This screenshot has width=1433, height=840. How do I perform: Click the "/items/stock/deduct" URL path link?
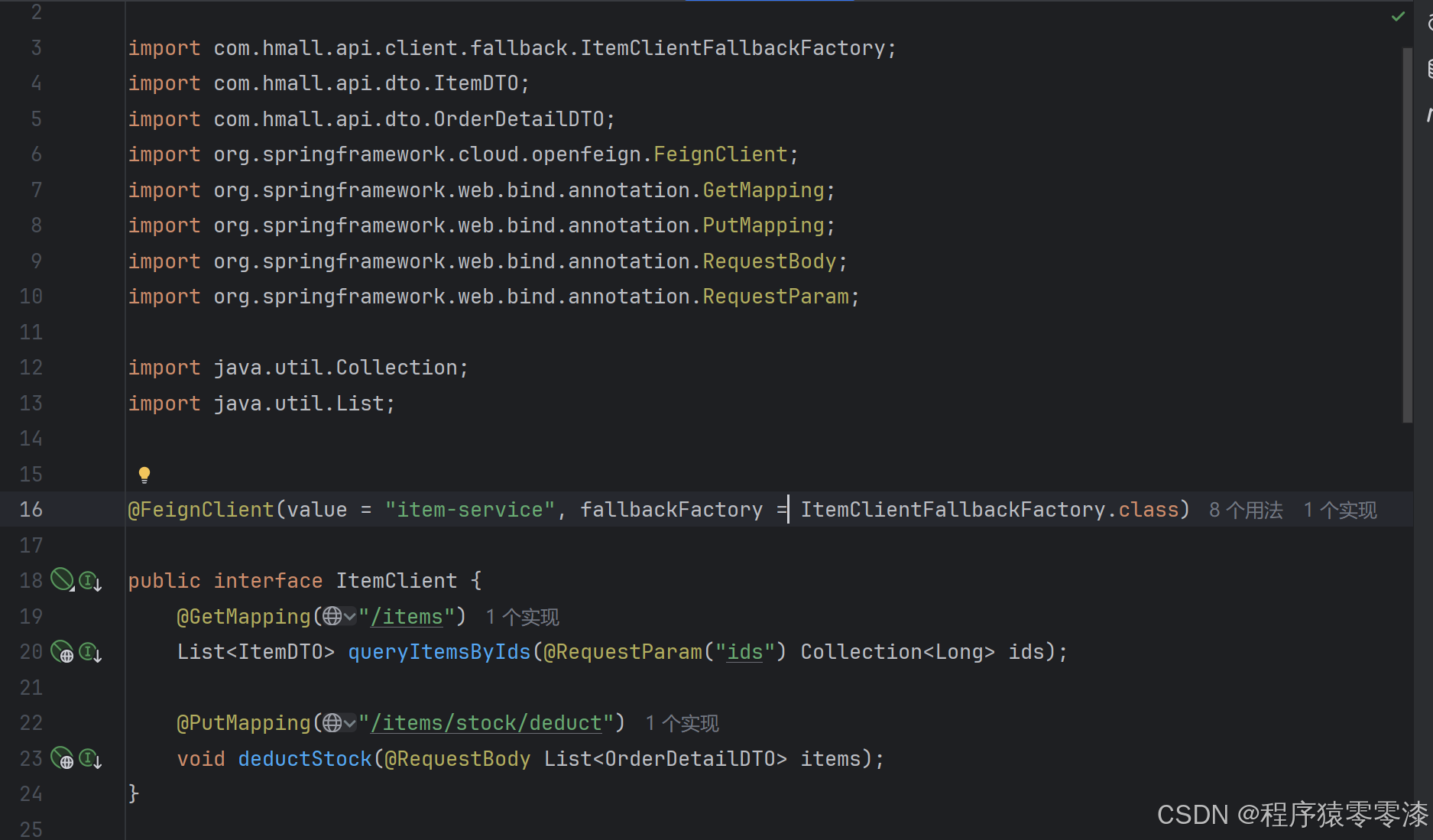486,723
